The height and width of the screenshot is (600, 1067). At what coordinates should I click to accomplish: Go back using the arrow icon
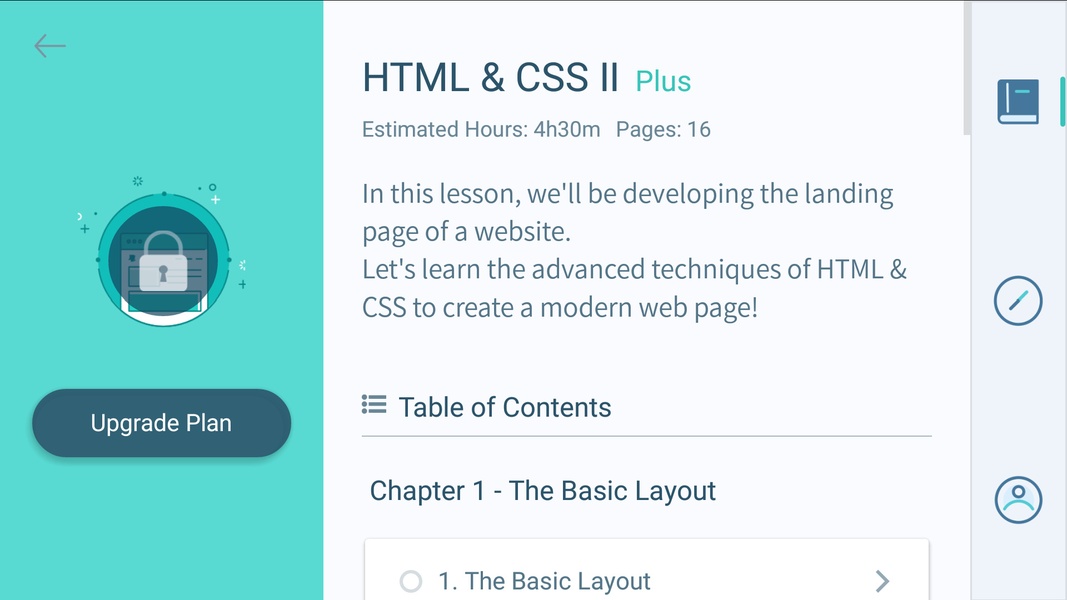50,46
